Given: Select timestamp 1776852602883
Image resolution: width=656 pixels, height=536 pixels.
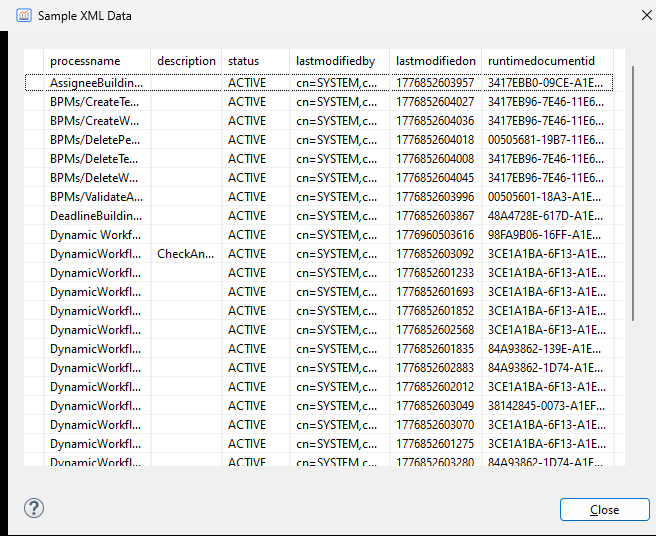Looking at the screenshot, I should (x=435, y=368).
